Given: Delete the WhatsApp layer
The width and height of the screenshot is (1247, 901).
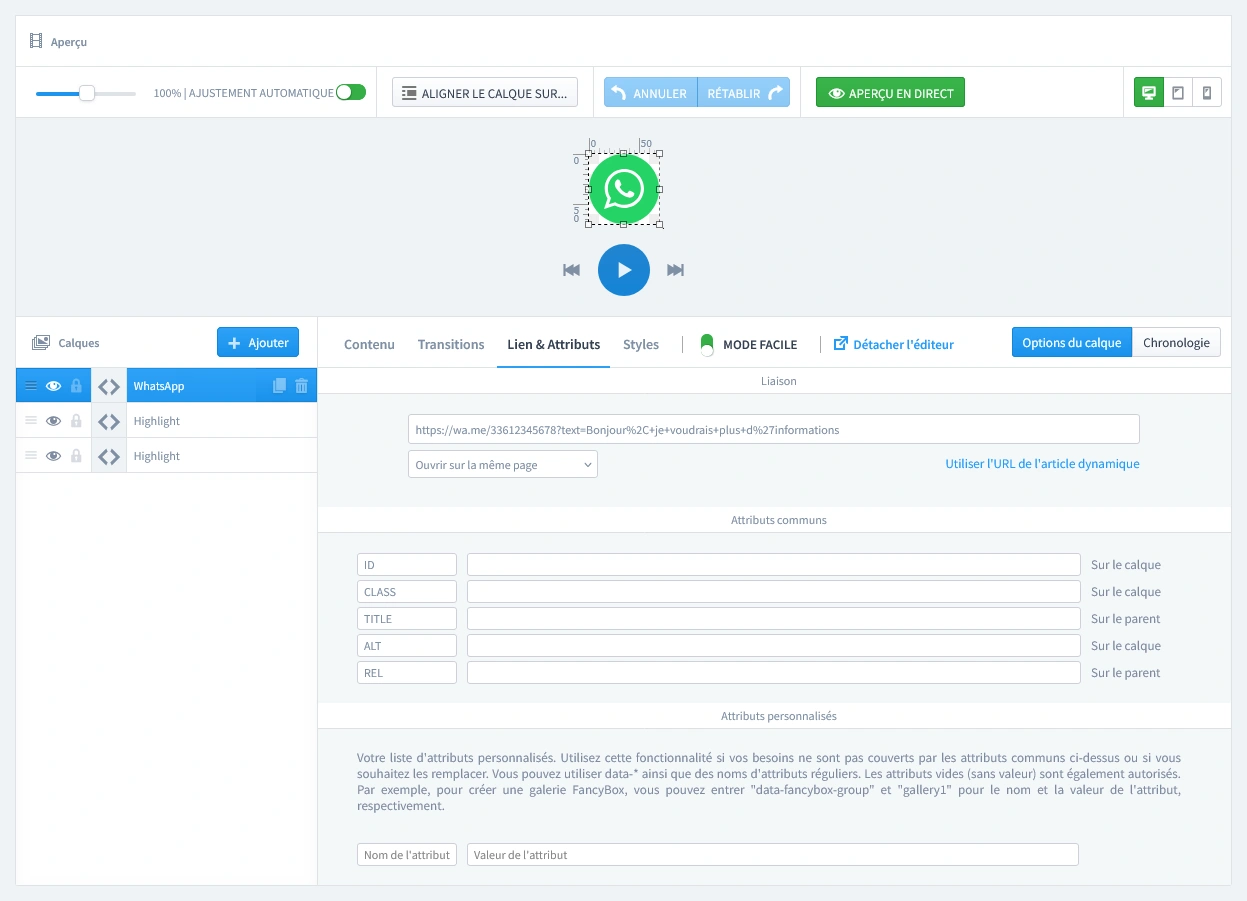Looking at the screenshot, I should [x=301, y=385].
